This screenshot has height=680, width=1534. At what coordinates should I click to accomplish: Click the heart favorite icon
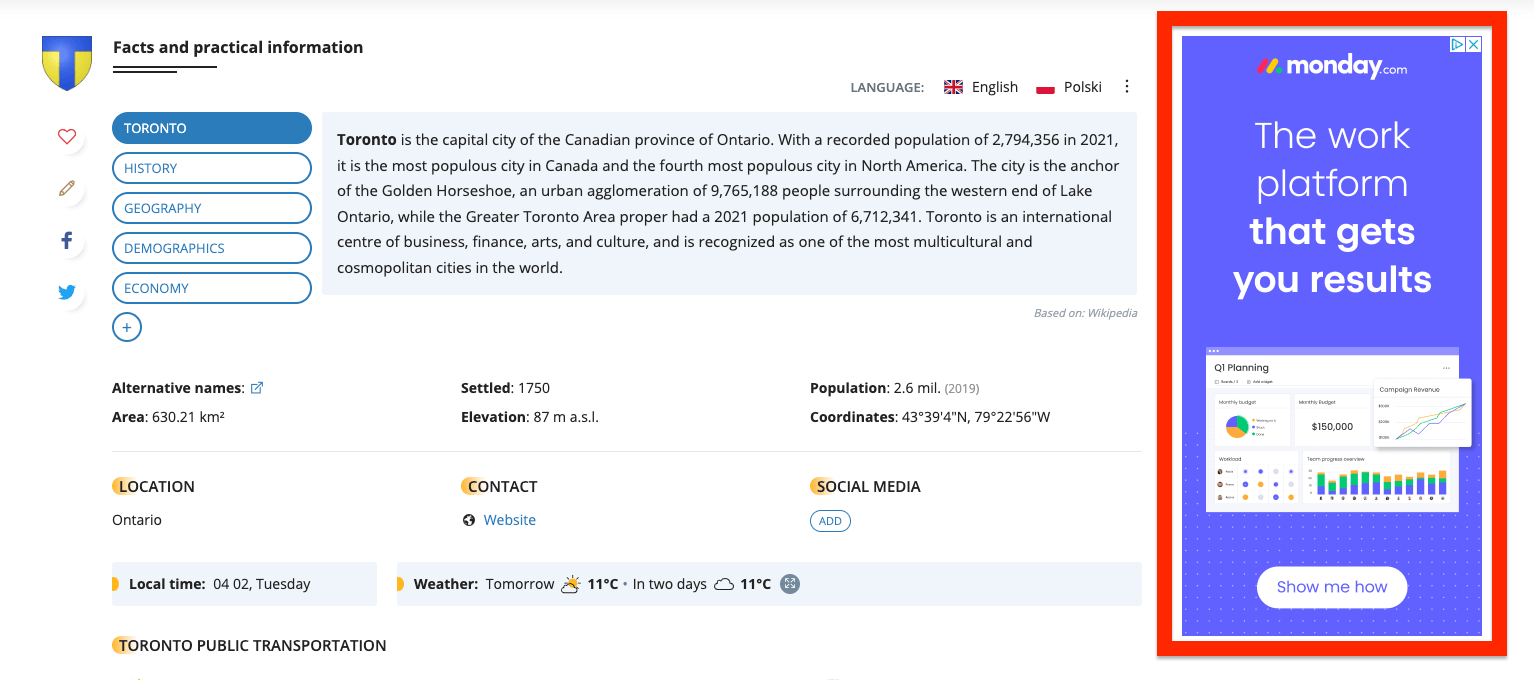tap(67, 137)
